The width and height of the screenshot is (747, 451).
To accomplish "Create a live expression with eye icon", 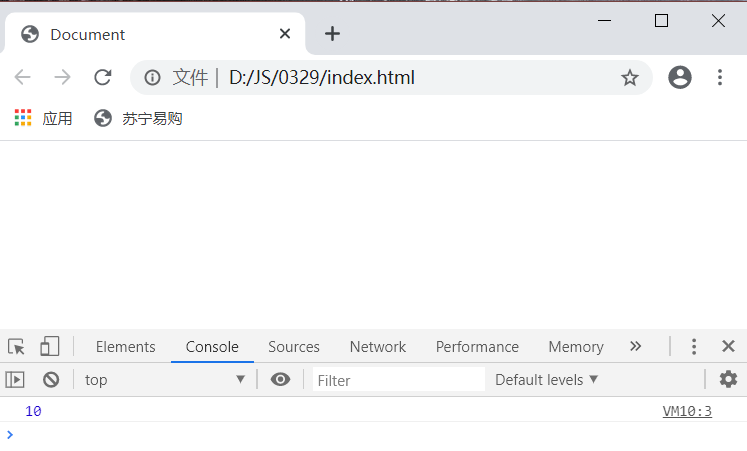I will click(x=281, y=379).
